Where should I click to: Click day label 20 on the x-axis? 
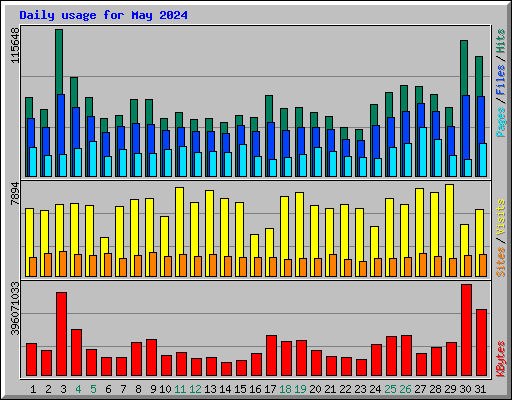[315, 389]
